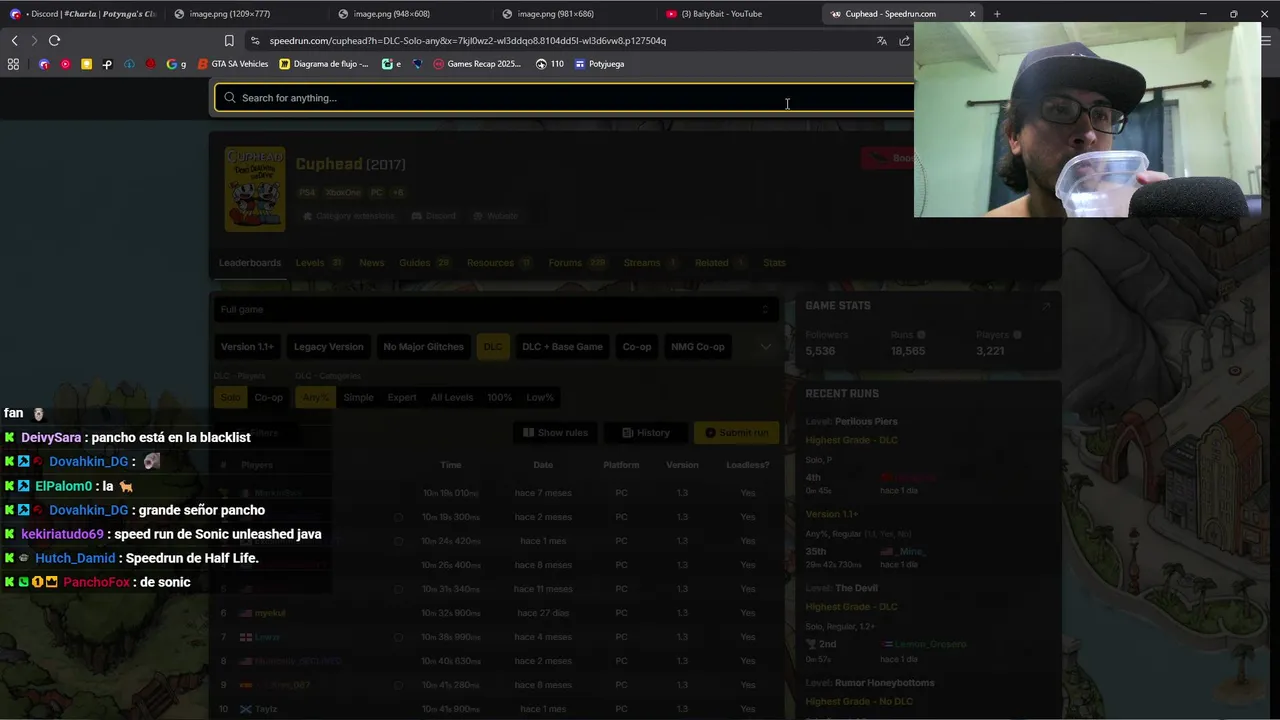This screenshot has height=720, width=1280.
Task: Open Rumor Honeybottoms level link
Action: coord(884,683)
